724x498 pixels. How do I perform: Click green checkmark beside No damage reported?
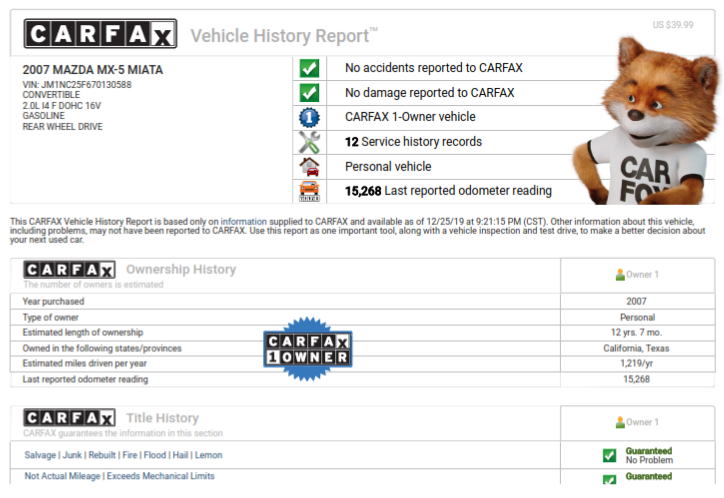click(309, 93)
